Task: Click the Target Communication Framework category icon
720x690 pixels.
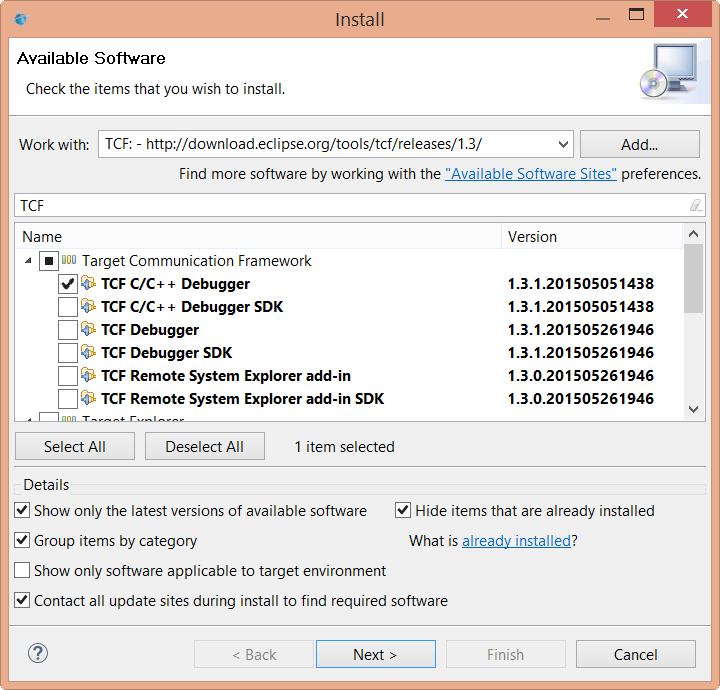Action: pyautogui.click(x=69, y=260)
